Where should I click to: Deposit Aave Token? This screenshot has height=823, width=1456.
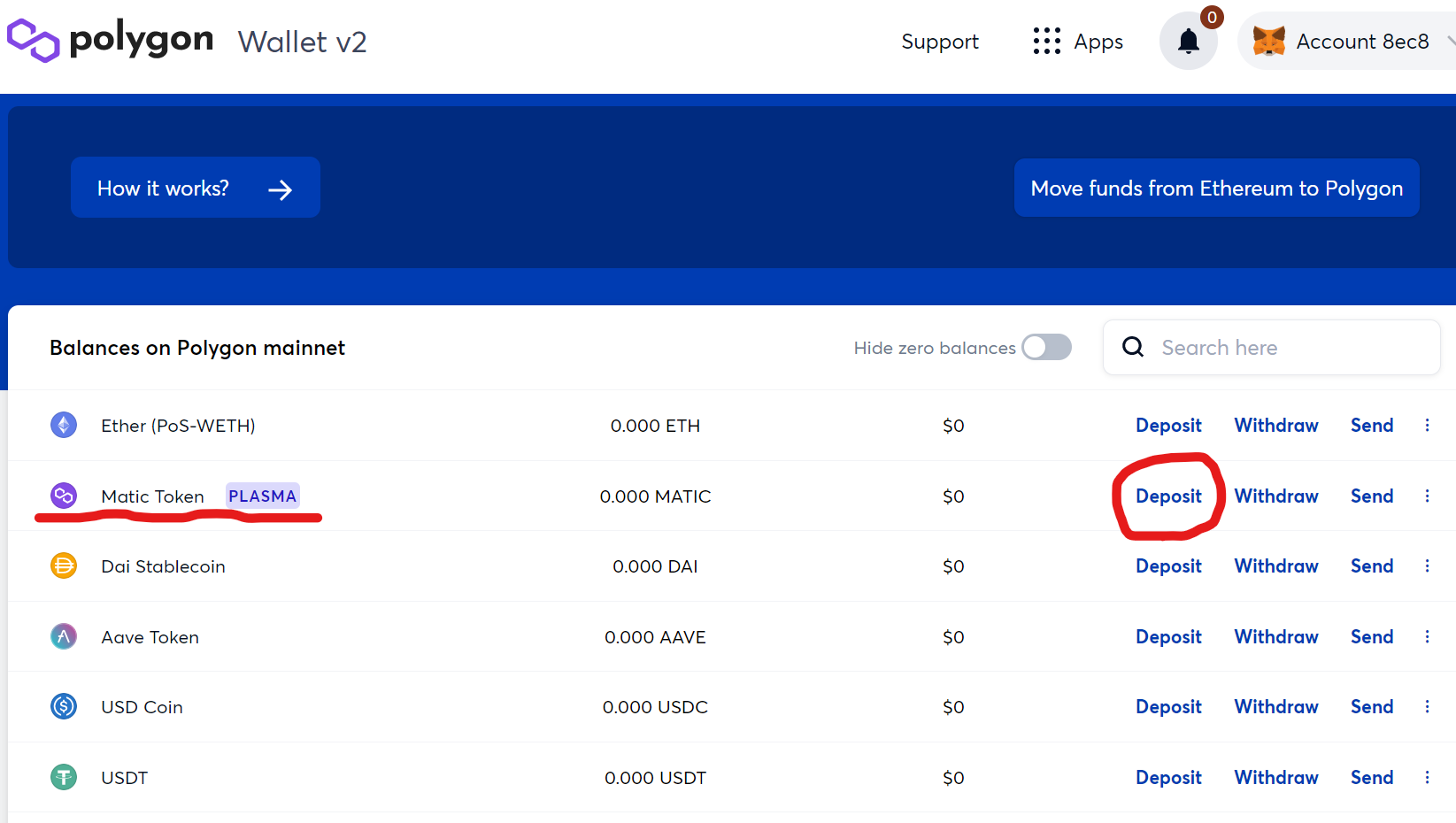1168,637
